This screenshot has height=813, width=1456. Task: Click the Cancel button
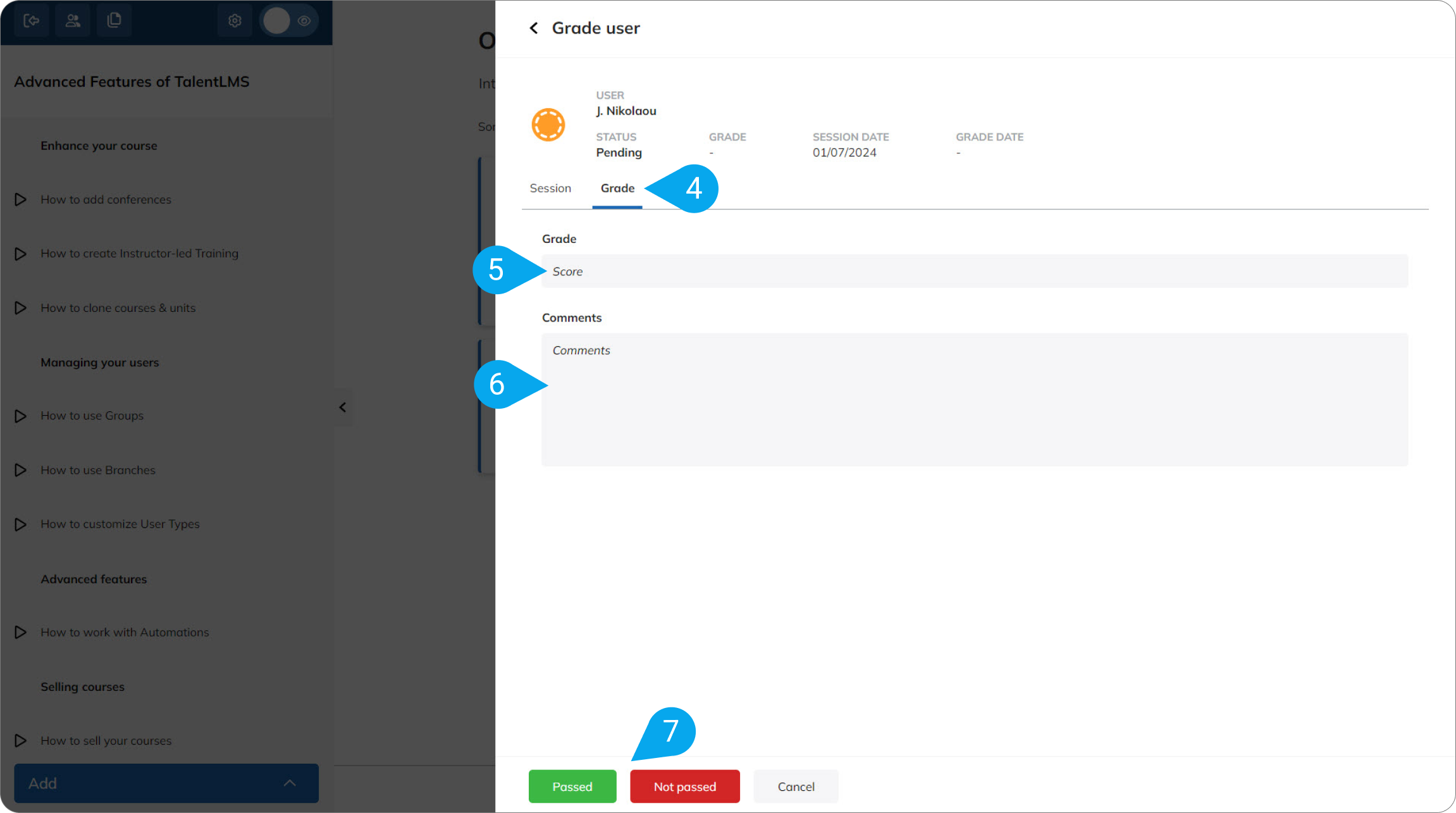(796, 786)
